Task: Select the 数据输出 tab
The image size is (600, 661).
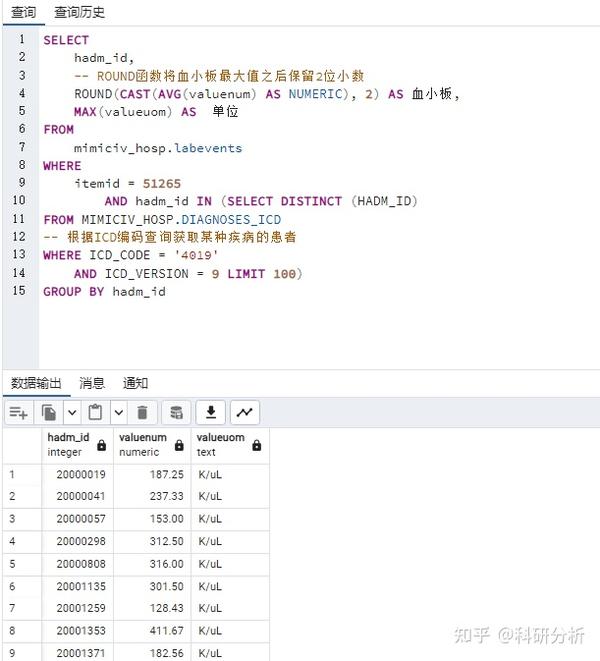Action: point(36,383)
